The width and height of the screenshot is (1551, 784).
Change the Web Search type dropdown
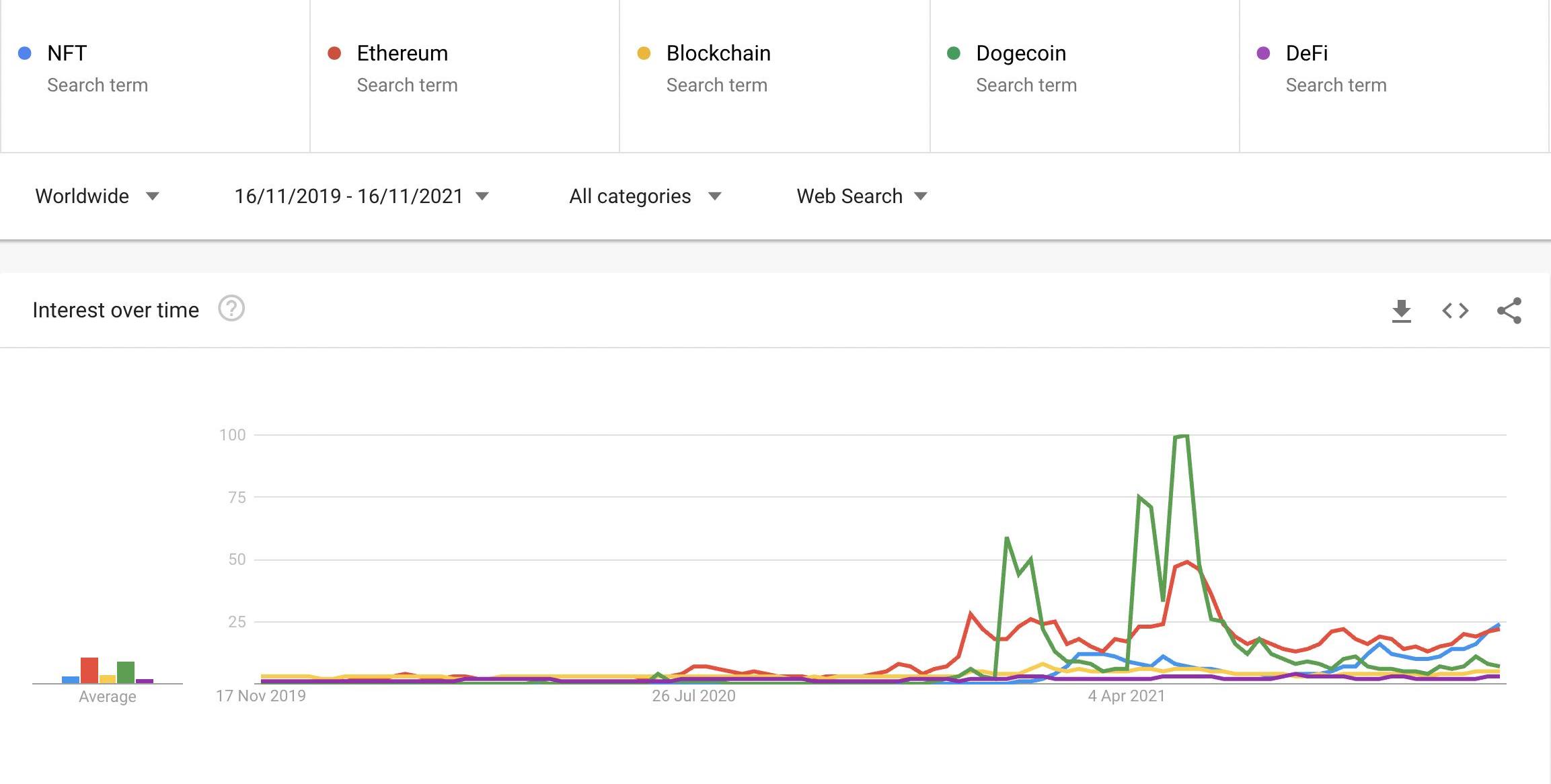click(x=862, y=196)
